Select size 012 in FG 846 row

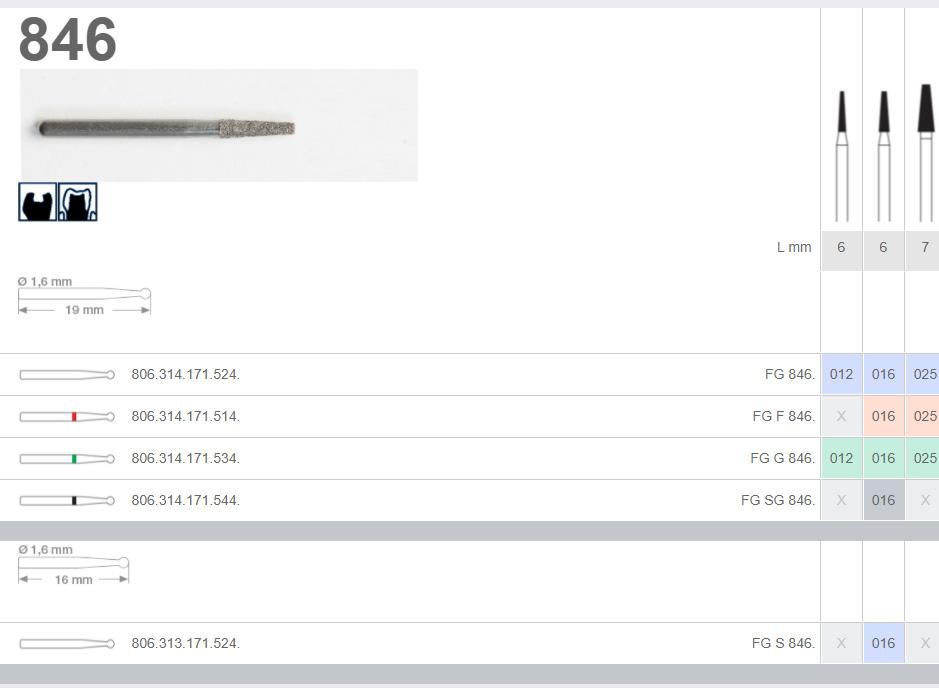[x=841, y=374]
